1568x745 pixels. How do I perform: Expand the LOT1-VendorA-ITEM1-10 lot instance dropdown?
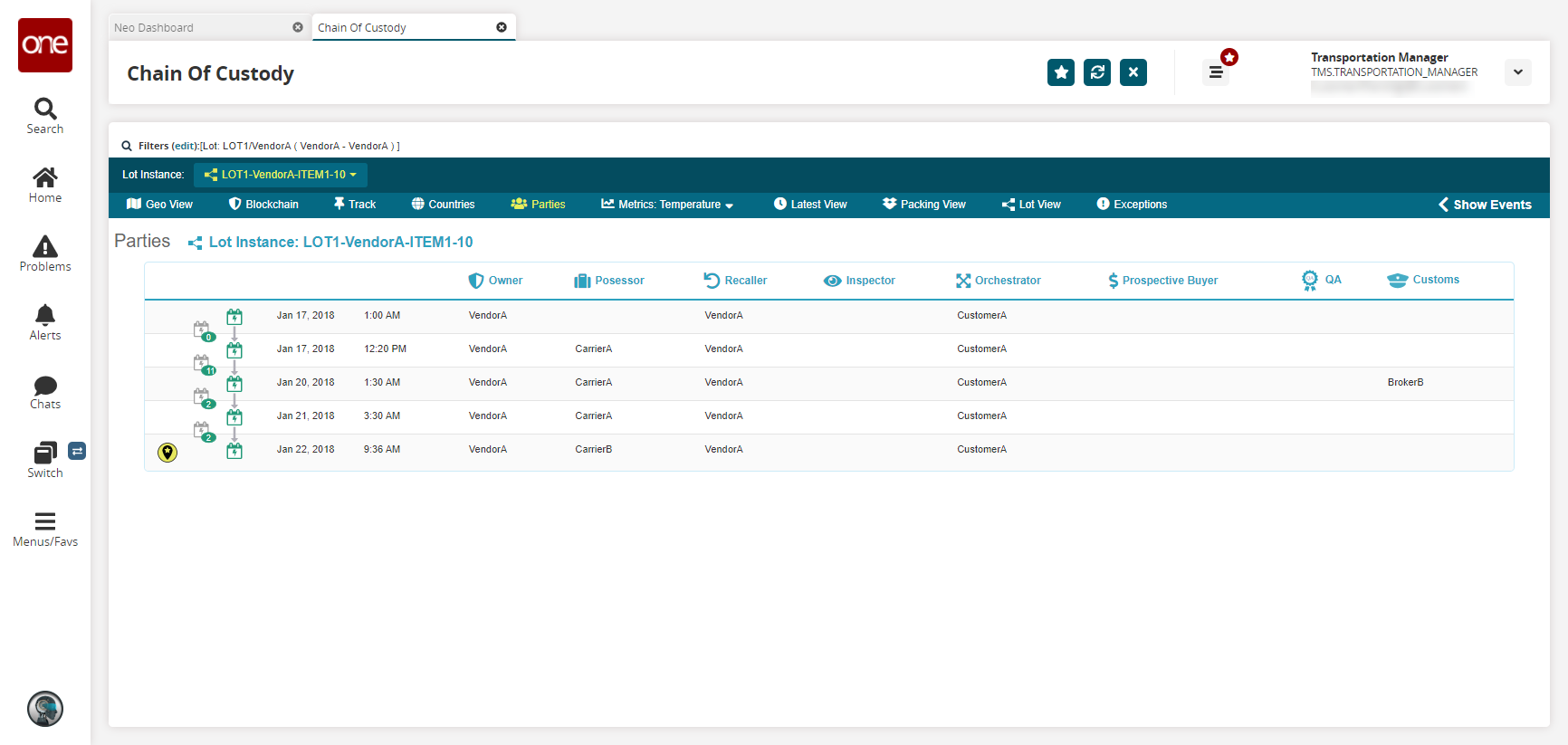click(281, 175)
